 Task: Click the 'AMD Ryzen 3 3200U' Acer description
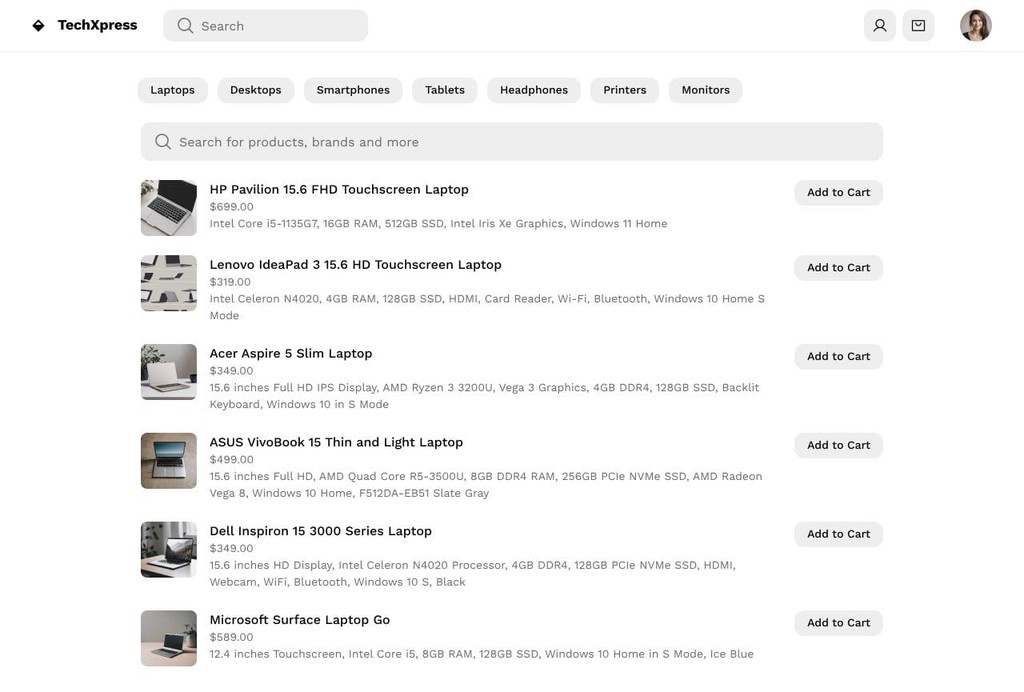pos(484,396)
